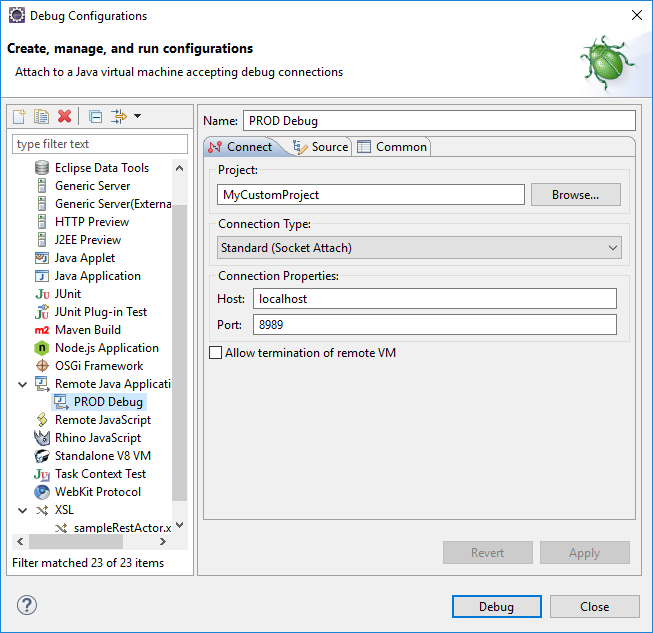653x633 pixels.
Task: Click tree scroll-down arrow
Action: coord(179,525)
